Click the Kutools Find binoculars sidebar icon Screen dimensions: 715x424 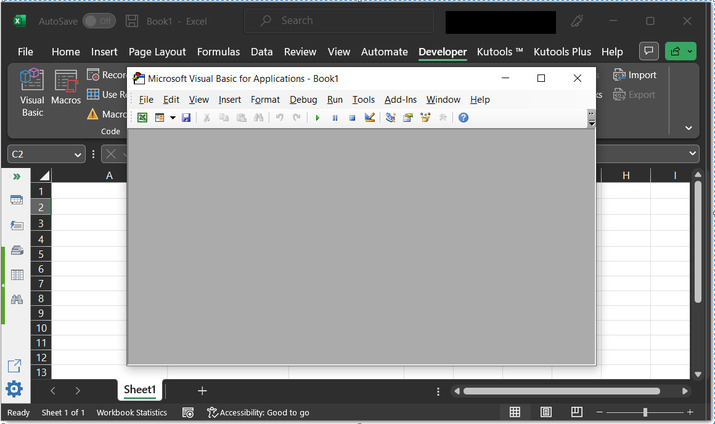(17, 299)
